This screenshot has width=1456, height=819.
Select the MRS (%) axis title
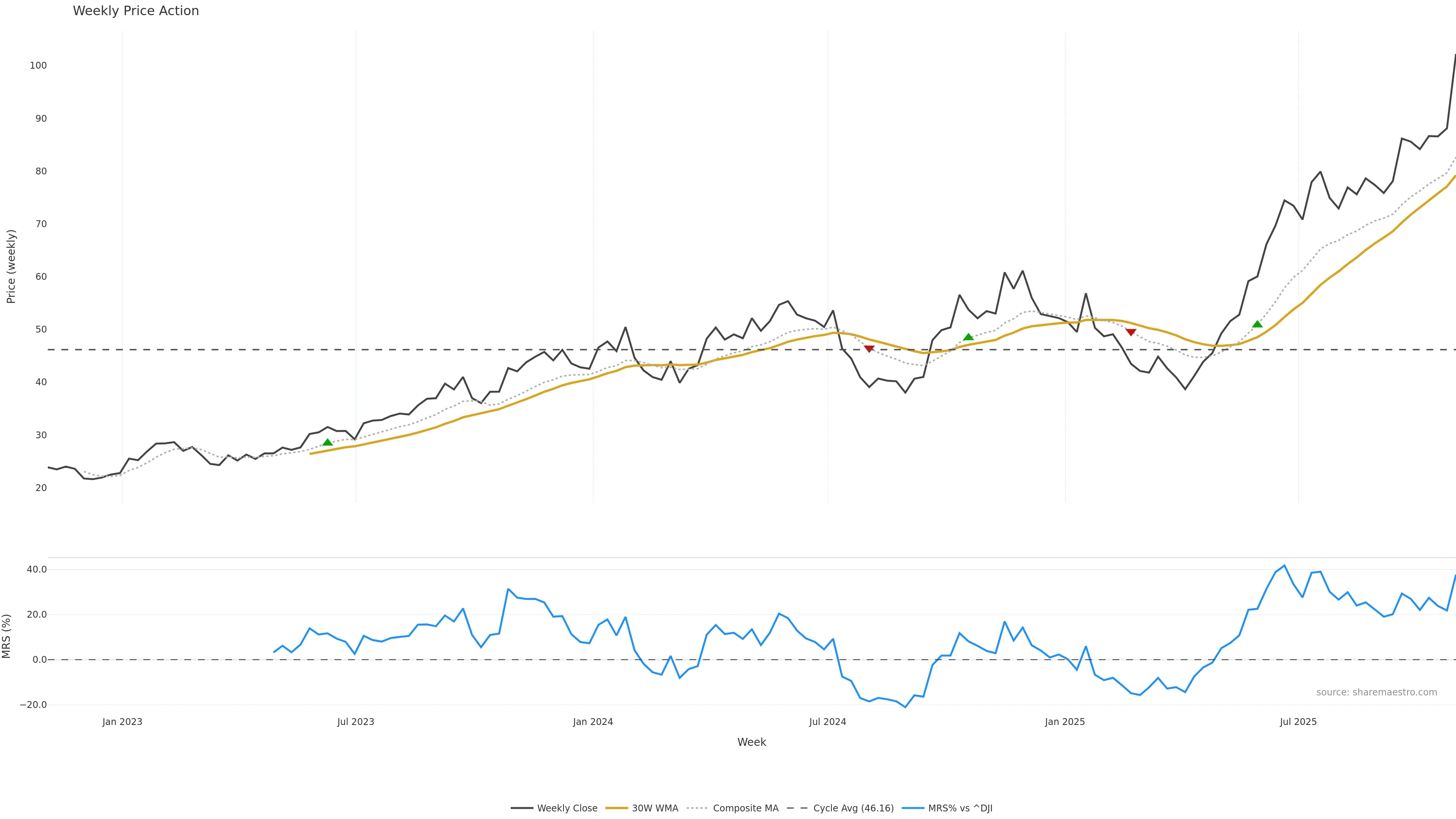point(7,637)
